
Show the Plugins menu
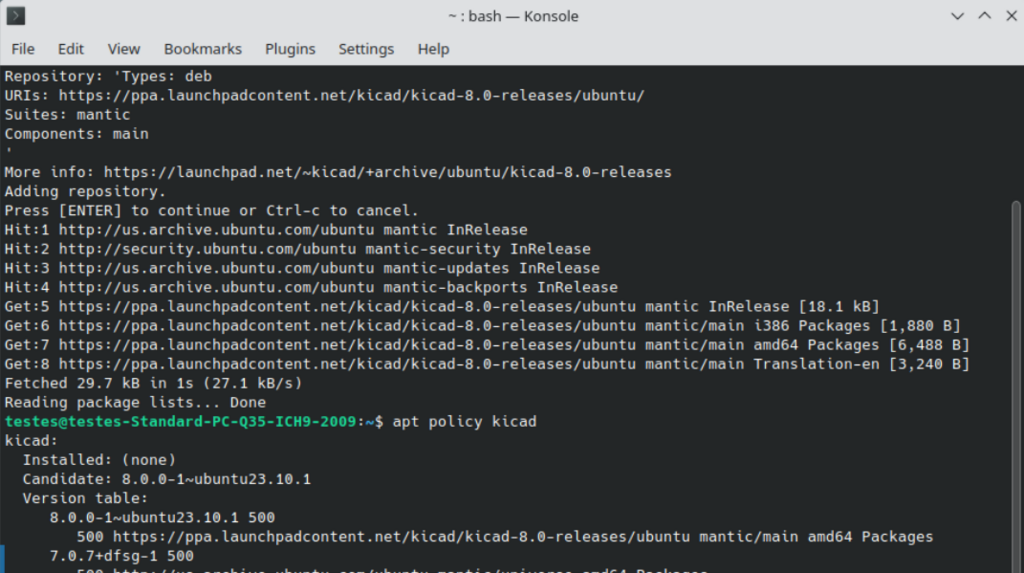[290, 49]
